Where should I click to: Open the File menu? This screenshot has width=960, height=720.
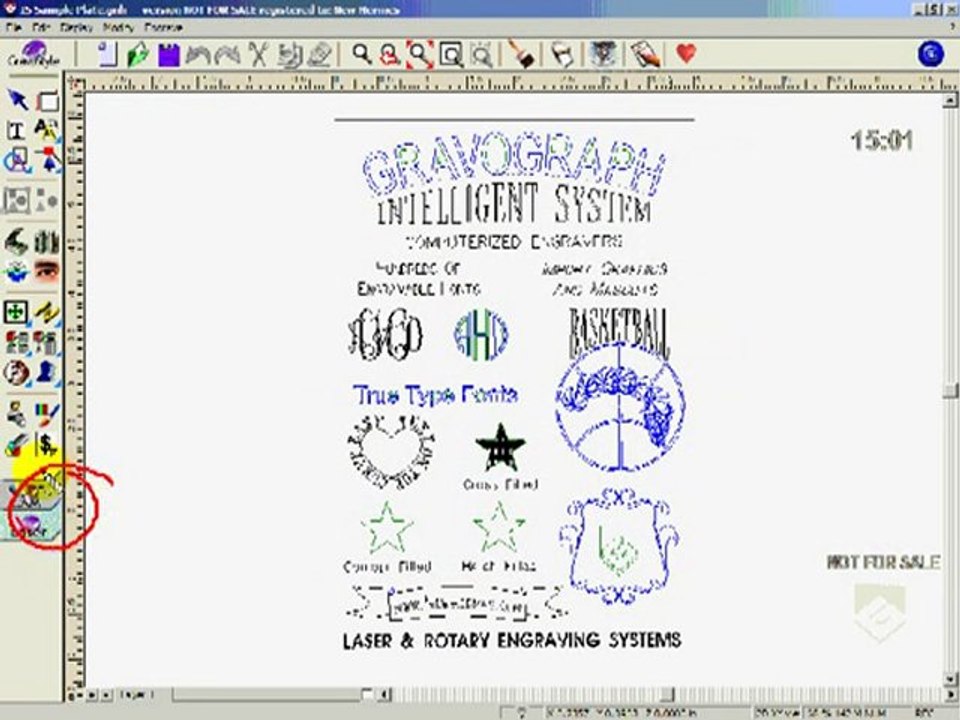point(14,28)
